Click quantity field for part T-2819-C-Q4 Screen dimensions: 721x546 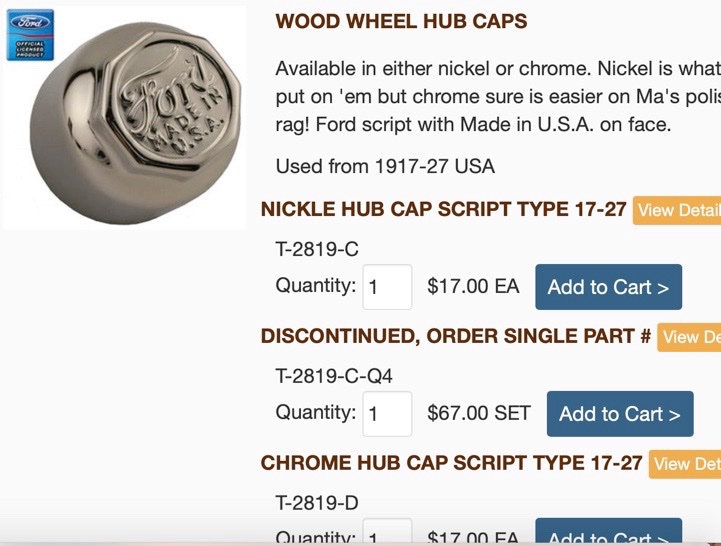387,413
